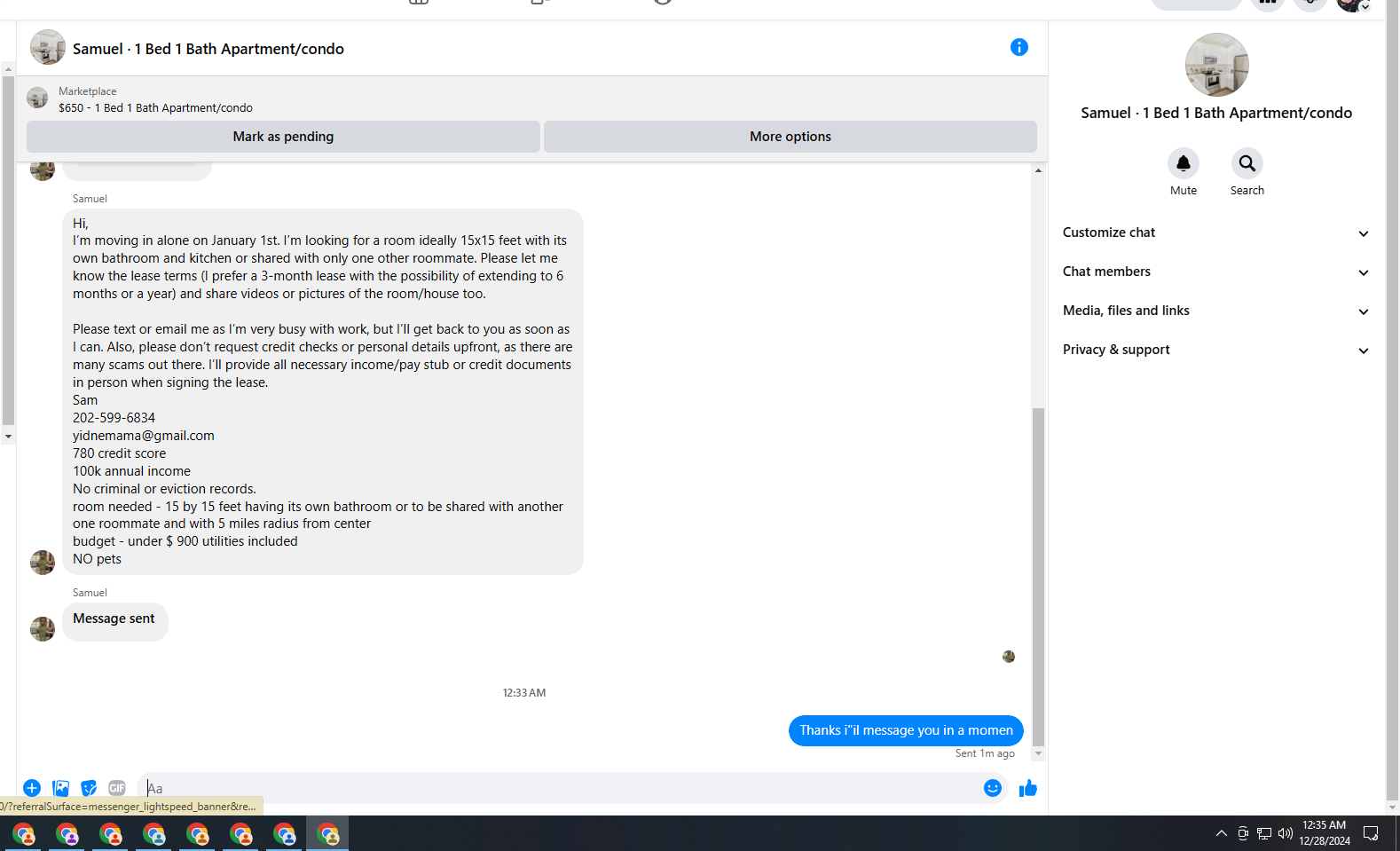The width and height of the screenshot is (1400, 851).
Task: Open Chrome window with teal profile badge
Action: [x=154, y=834]
